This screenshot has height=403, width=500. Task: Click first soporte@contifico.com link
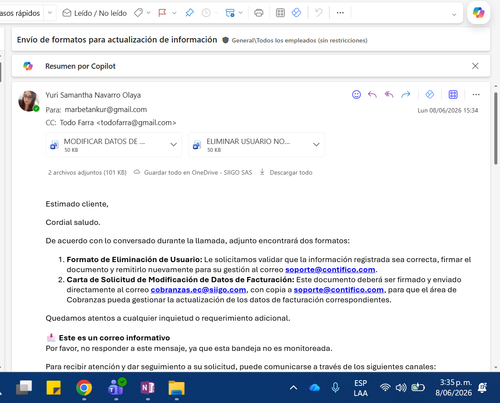[330, 269]
